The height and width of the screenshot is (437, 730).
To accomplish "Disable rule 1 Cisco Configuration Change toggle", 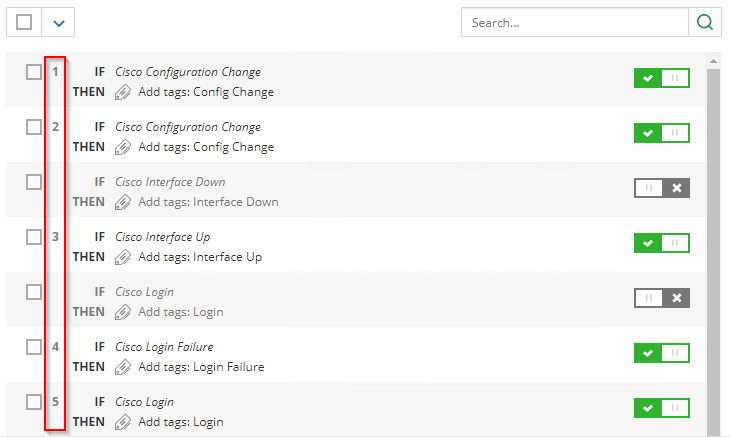I will point(661,78).
